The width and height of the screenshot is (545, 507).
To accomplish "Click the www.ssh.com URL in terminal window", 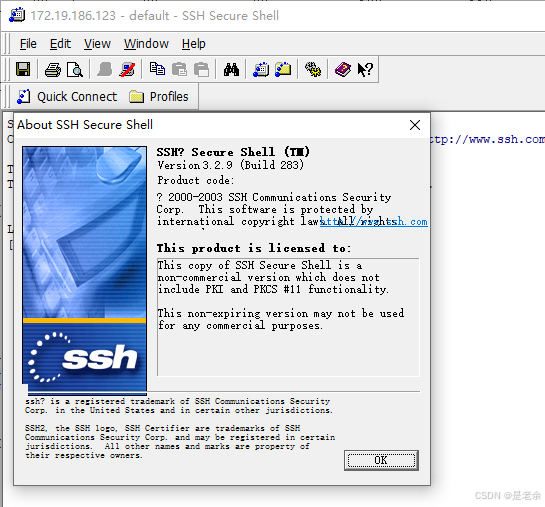I will [487, 140].
